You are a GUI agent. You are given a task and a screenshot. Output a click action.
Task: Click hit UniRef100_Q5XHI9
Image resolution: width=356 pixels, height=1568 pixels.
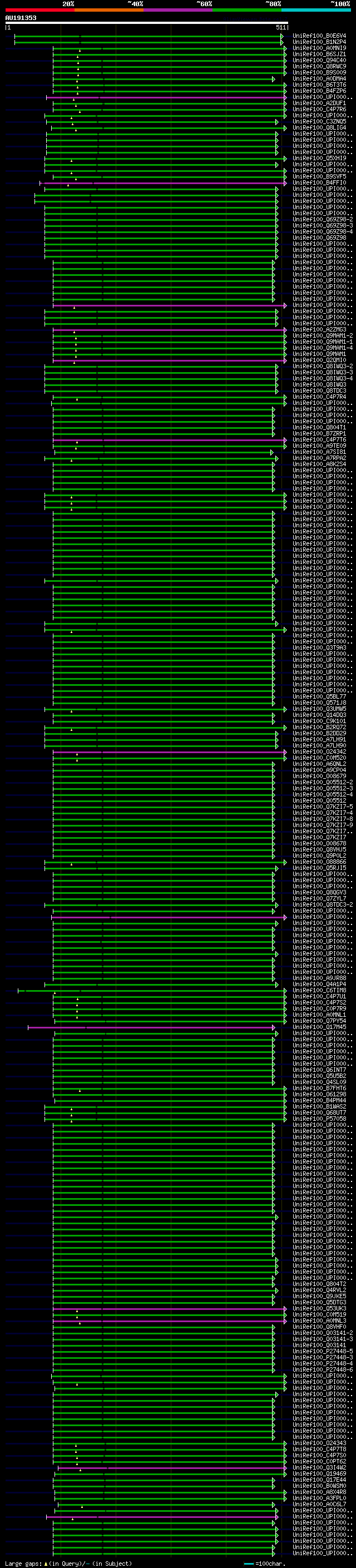pyautogui.click(x=319, y=159)
